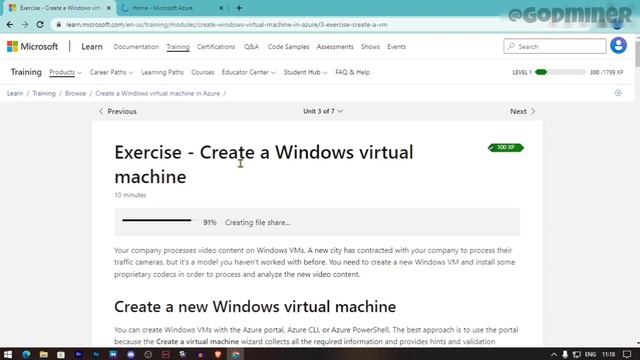Open a new browser tab
The image size is (640, 360).
click(239, 8)
